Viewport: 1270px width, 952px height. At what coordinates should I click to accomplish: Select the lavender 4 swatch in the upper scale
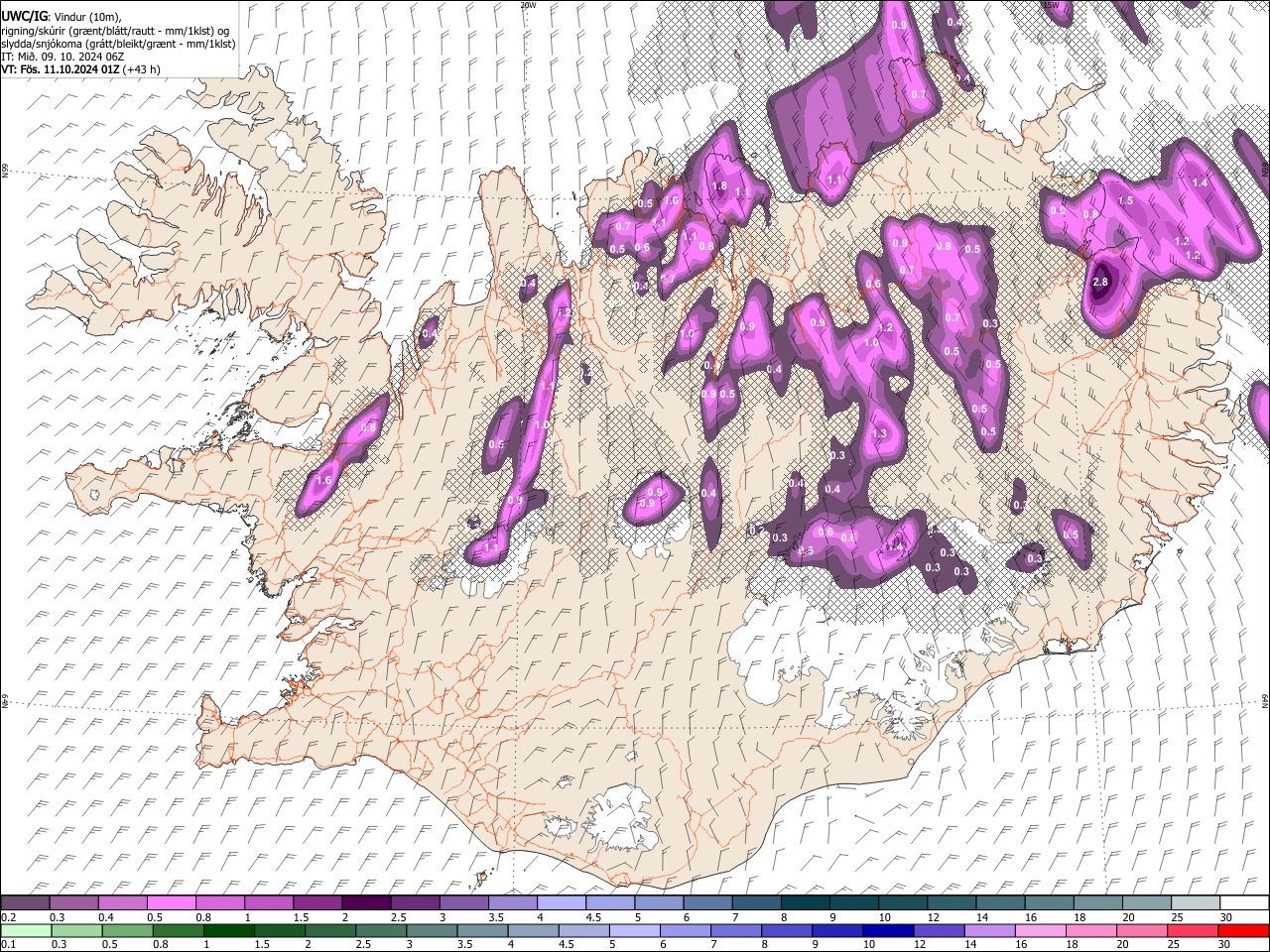(x=561, y=903)
